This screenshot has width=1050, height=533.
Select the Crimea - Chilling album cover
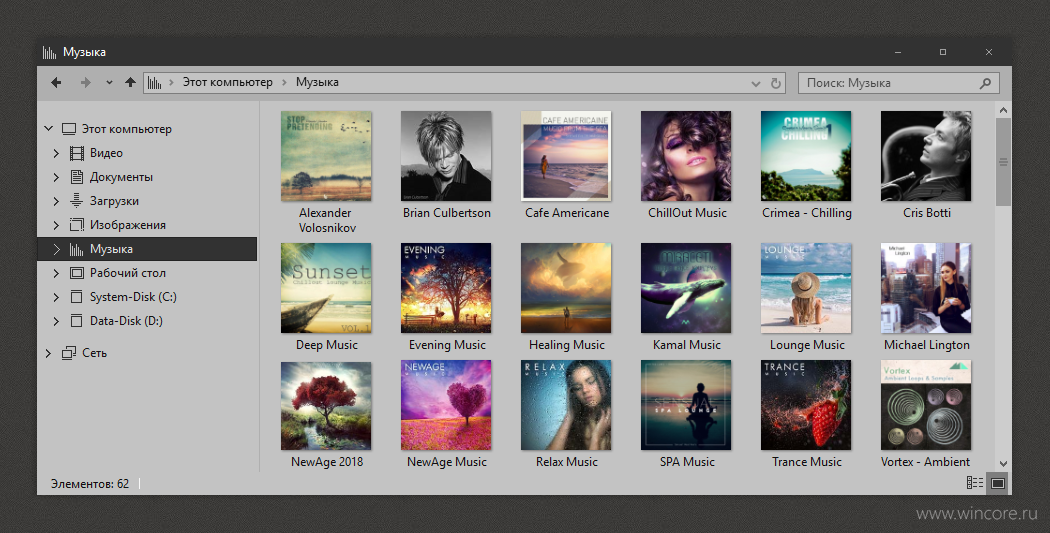point(806,156)
